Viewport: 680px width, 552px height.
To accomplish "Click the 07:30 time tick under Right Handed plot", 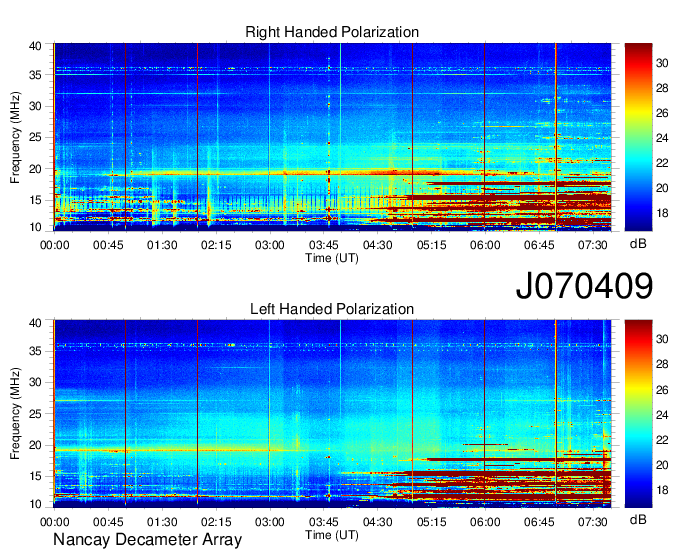I will click(x=592, y=245).
